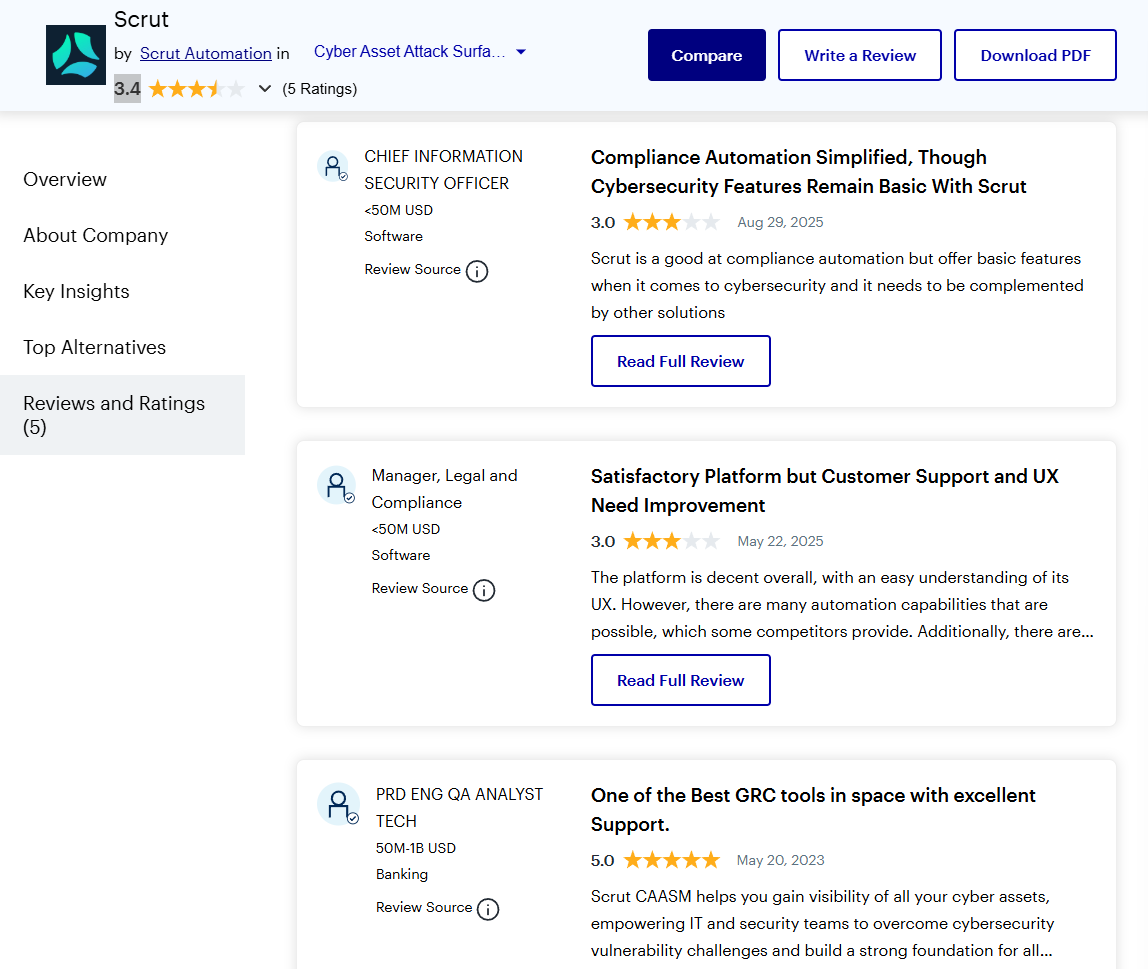1148x969 pixels.
Task: Click the five-star rating on the GRC tools review
Action: coord(672,859)
